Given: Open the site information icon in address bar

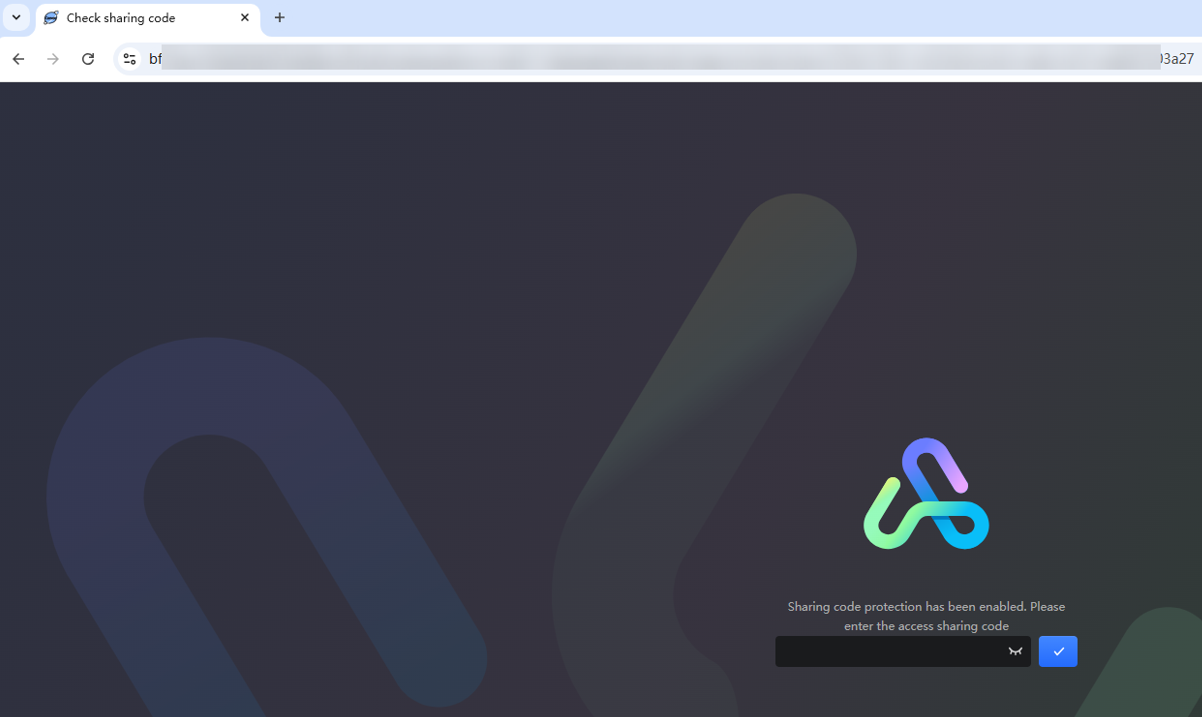Looking at the screenshot, I should [x=129, y=59].
